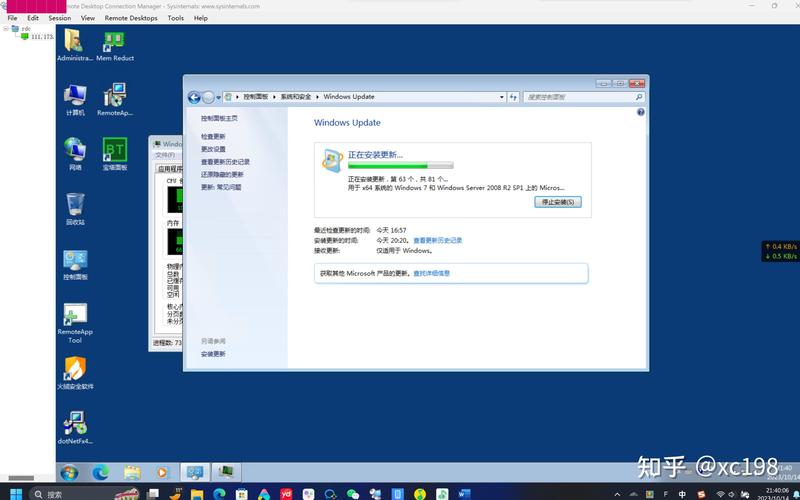Open Microsoft Store on host taskbar

coord(242,494)
